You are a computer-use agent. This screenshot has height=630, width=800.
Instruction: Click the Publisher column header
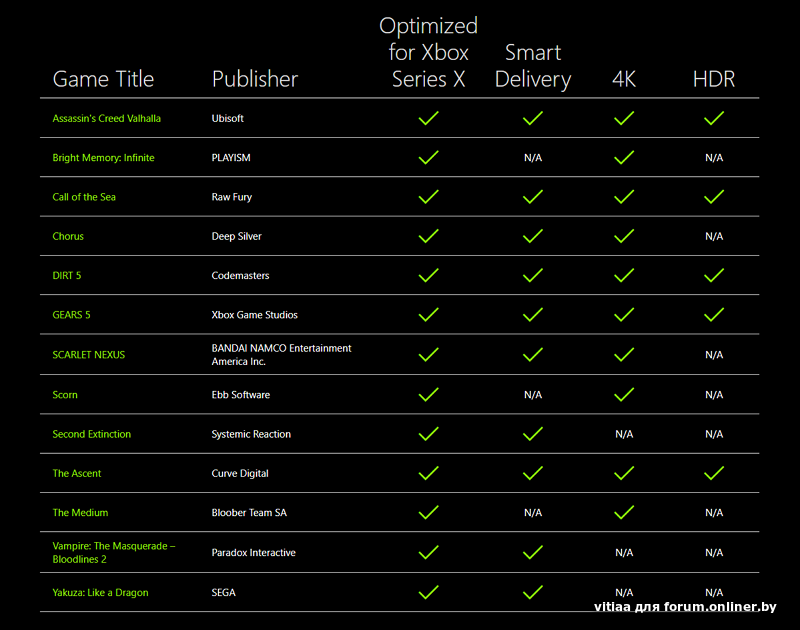pos(255,79)
